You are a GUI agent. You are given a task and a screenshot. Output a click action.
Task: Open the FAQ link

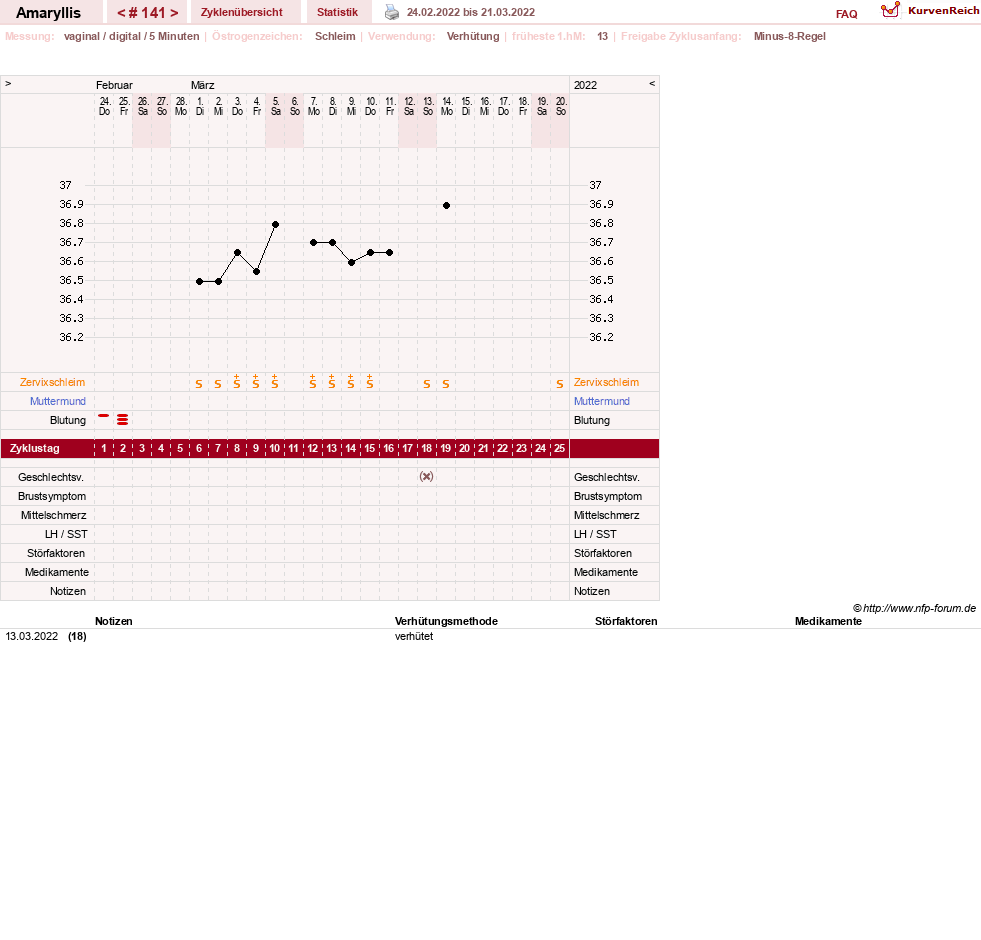846,14
